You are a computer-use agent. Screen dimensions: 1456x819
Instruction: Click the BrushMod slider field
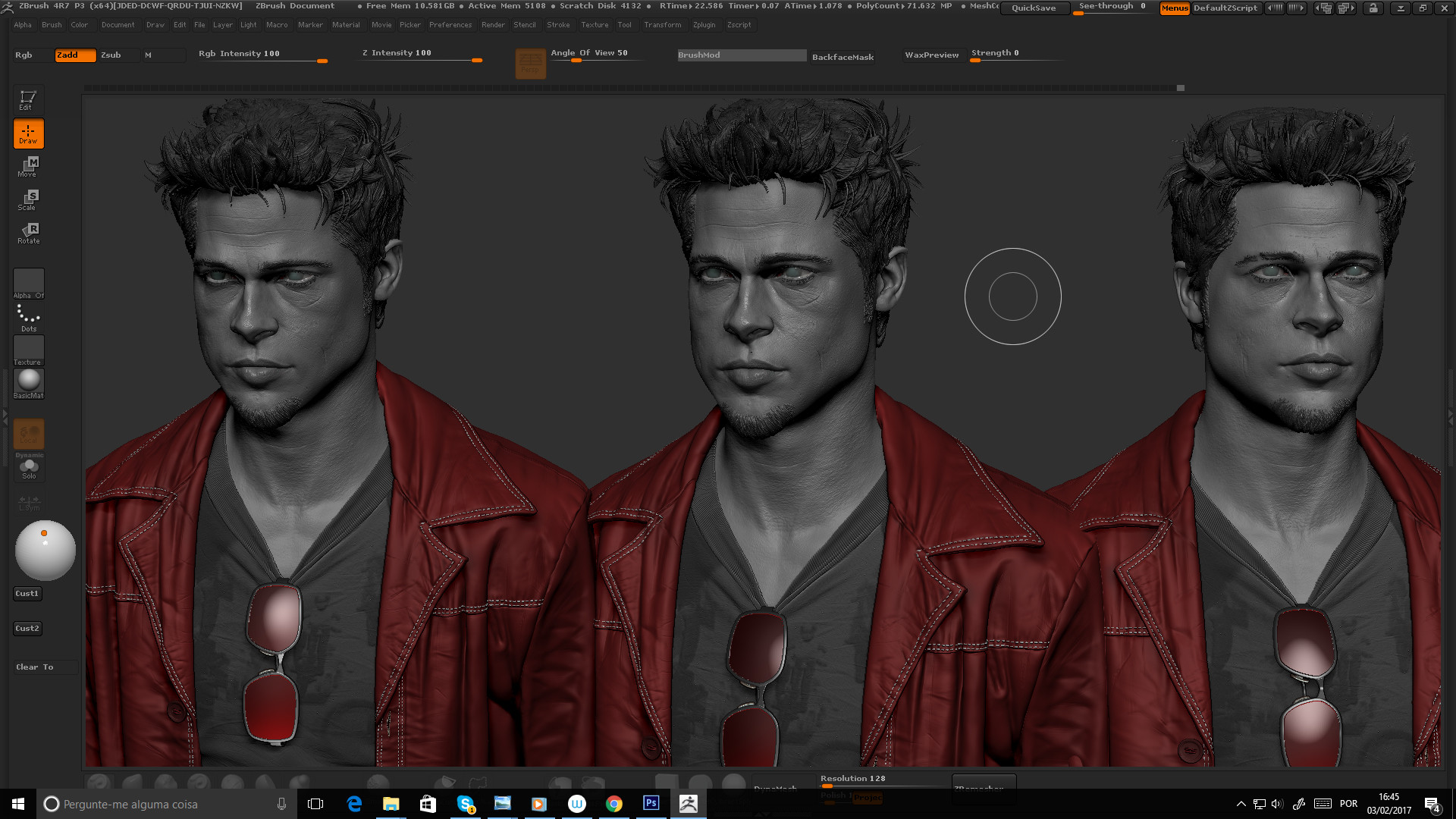(742, 55)
